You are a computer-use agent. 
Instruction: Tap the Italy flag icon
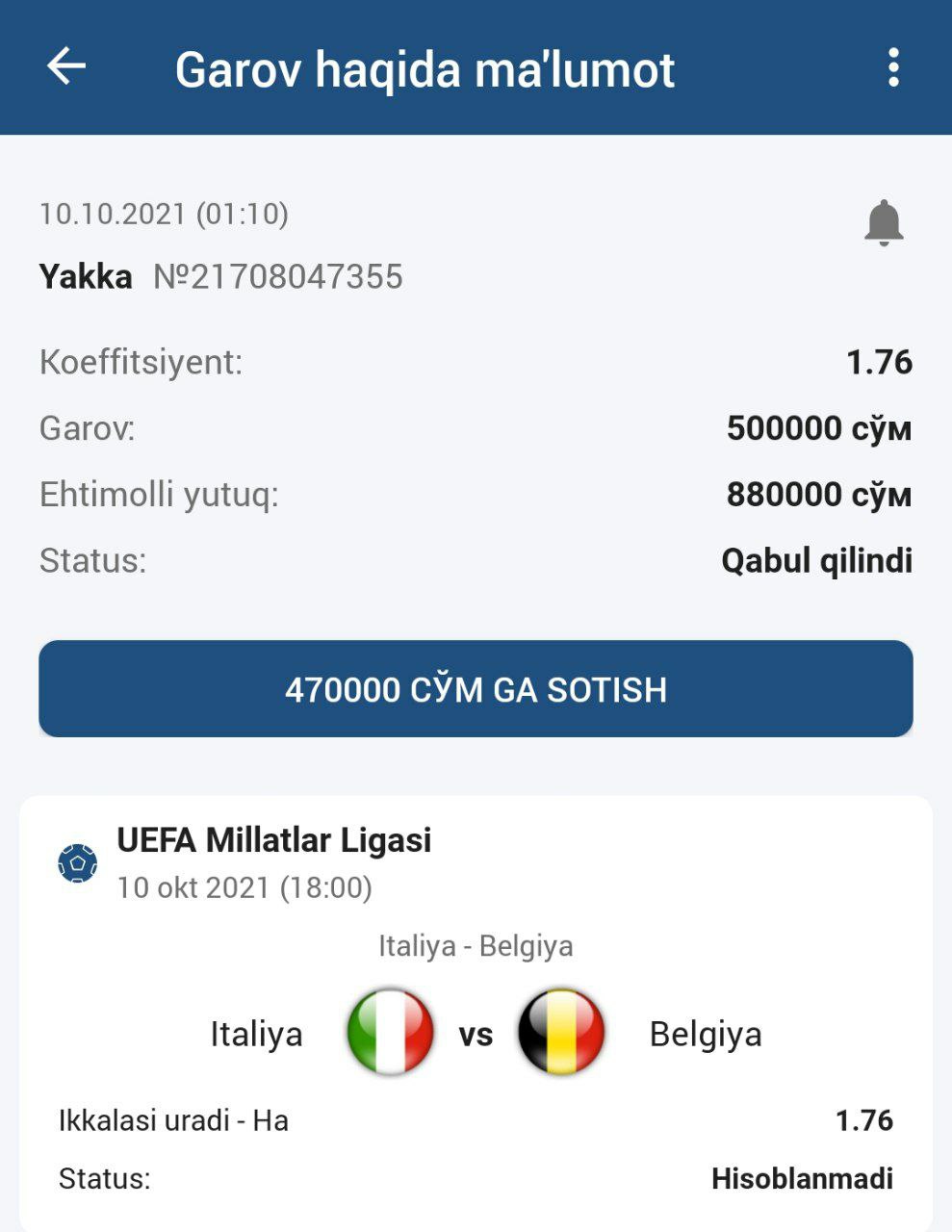(x=390, y=1032)
